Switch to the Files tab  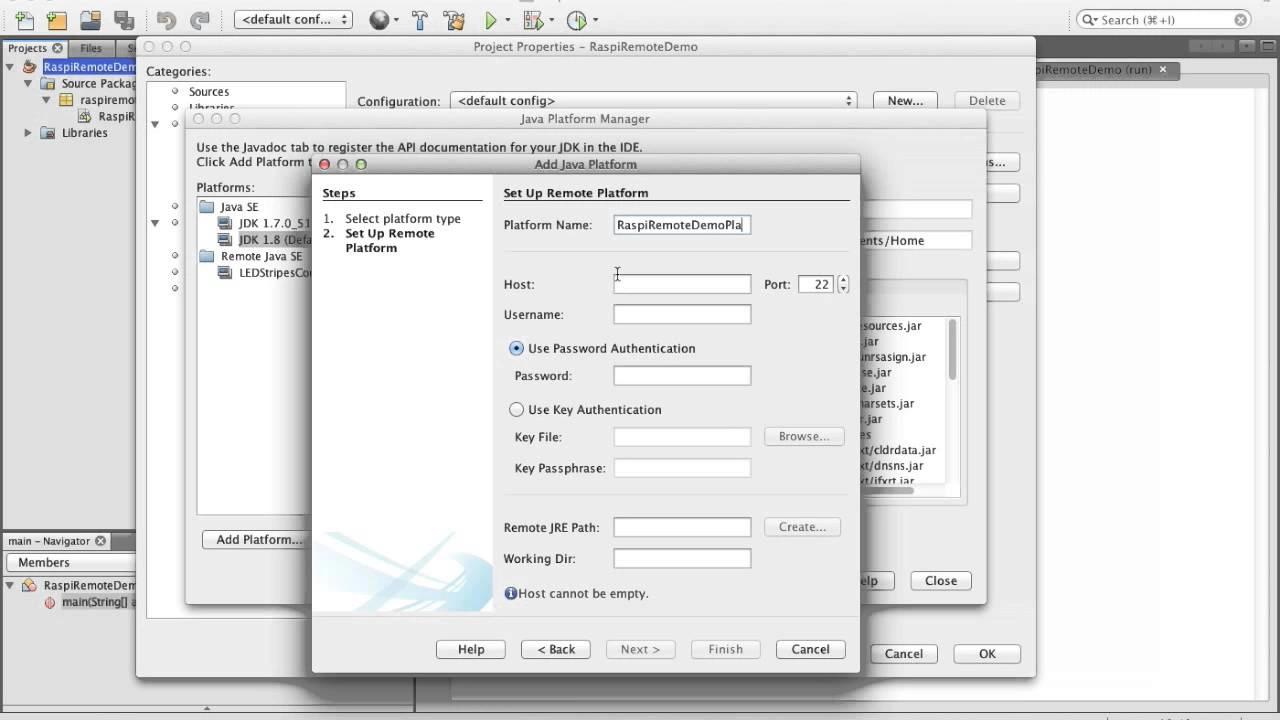tap(91, 47)
